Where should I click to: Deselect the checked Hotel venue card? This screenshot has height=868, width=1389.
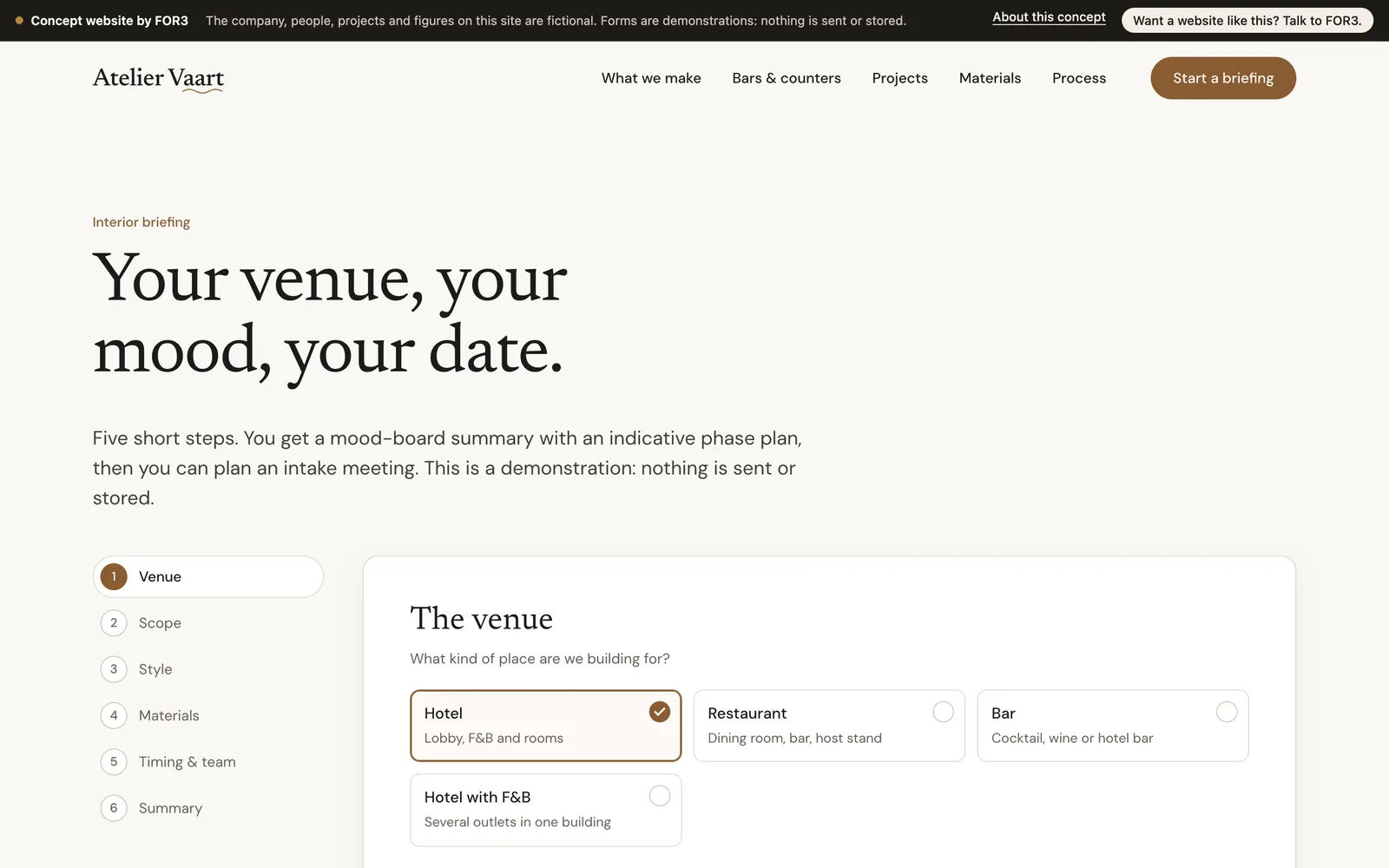click(546, 726)
